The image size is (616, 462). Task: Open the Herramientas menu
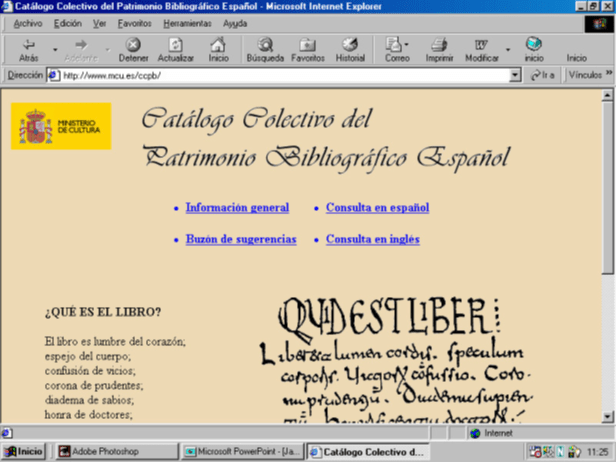point(187,22)
